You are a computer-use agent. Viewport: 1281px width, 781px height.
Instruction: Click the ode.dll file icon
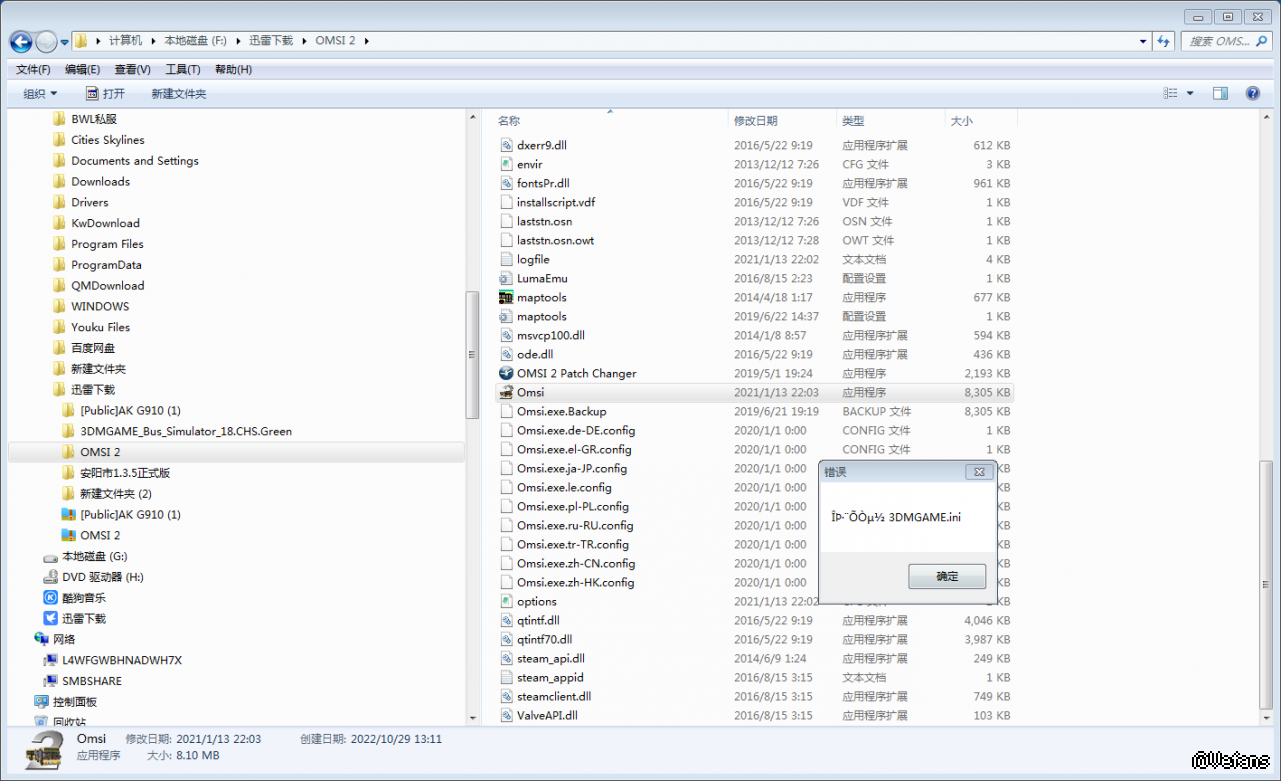[x=506, y=354]
